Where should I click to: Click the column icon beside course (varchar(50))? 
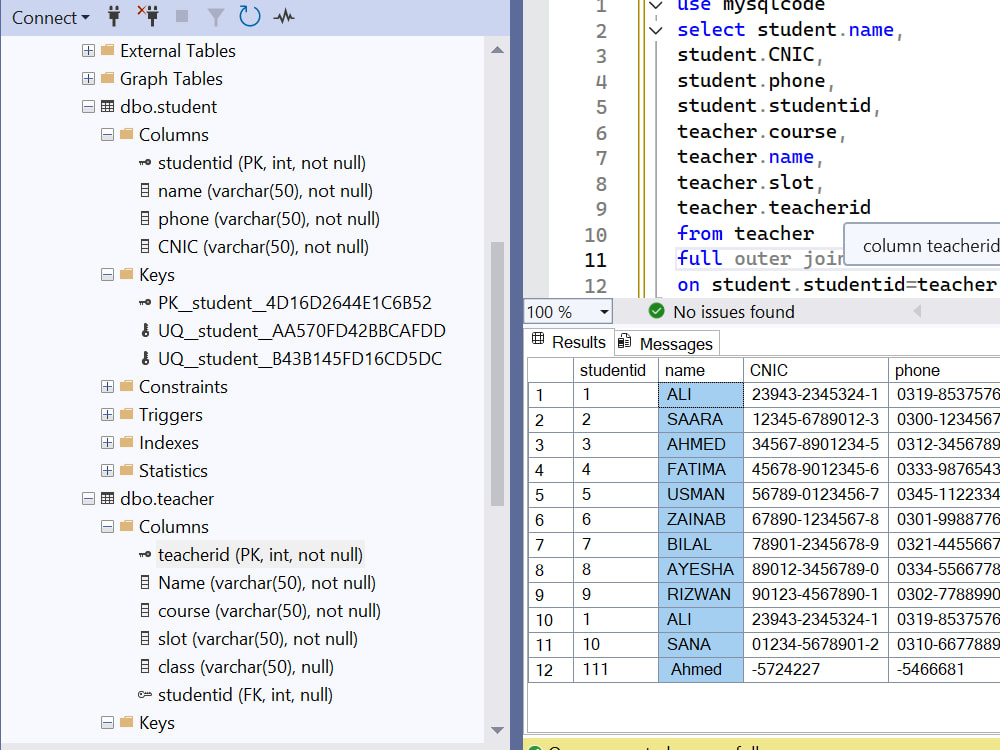pyautogui.click(x=145, y=610)
